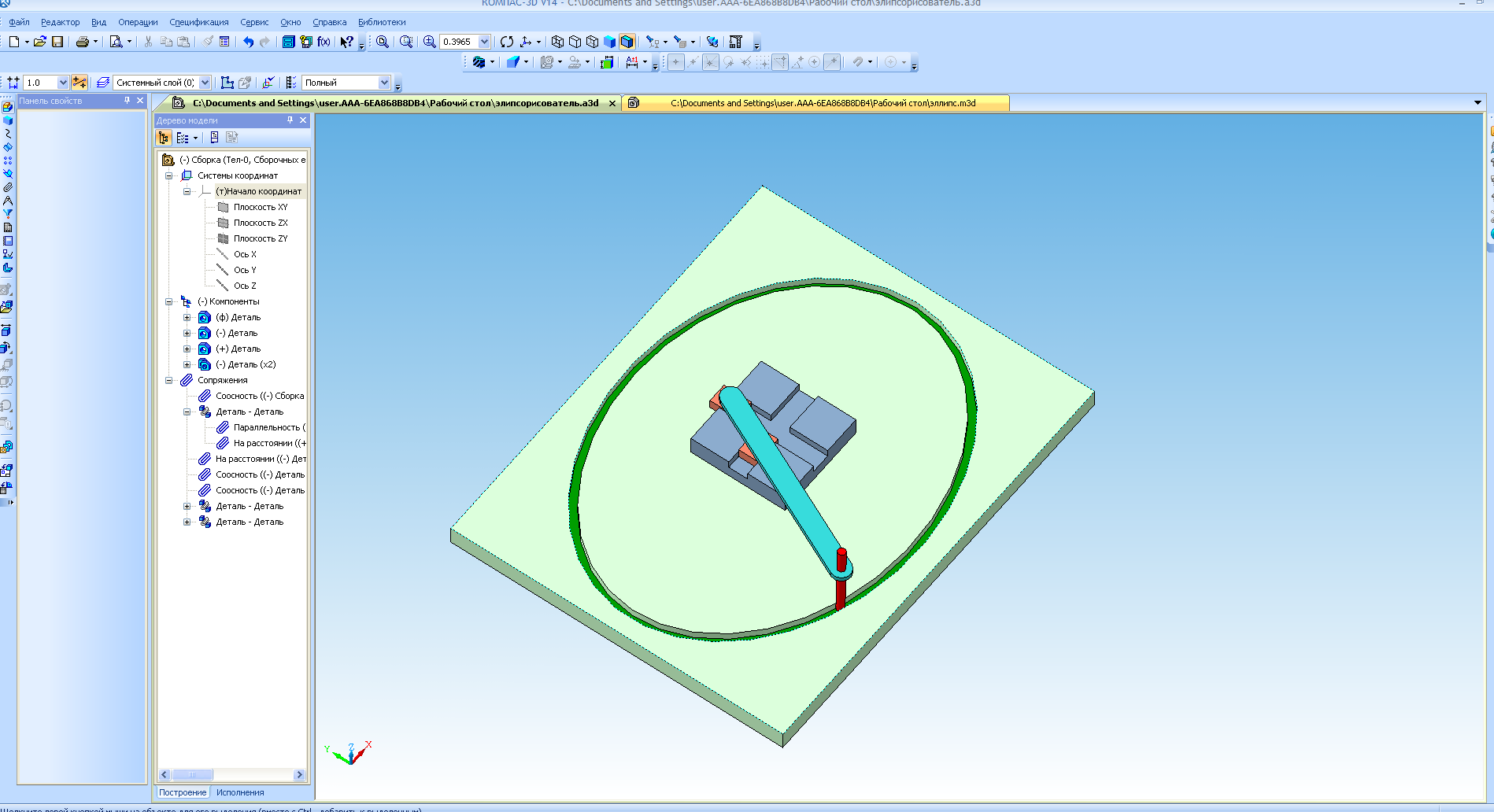
Task: Create a new document with the New icon
Action: [x=14, y=42]
